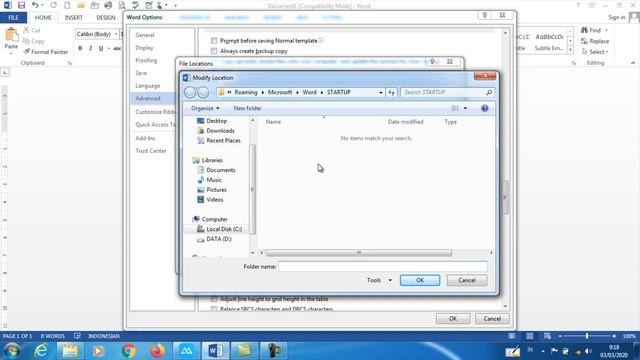Click the Spelling check icon in Quick Access Toolbar
The width and height of the screenshot is (640, 360).
coord(135,5)
